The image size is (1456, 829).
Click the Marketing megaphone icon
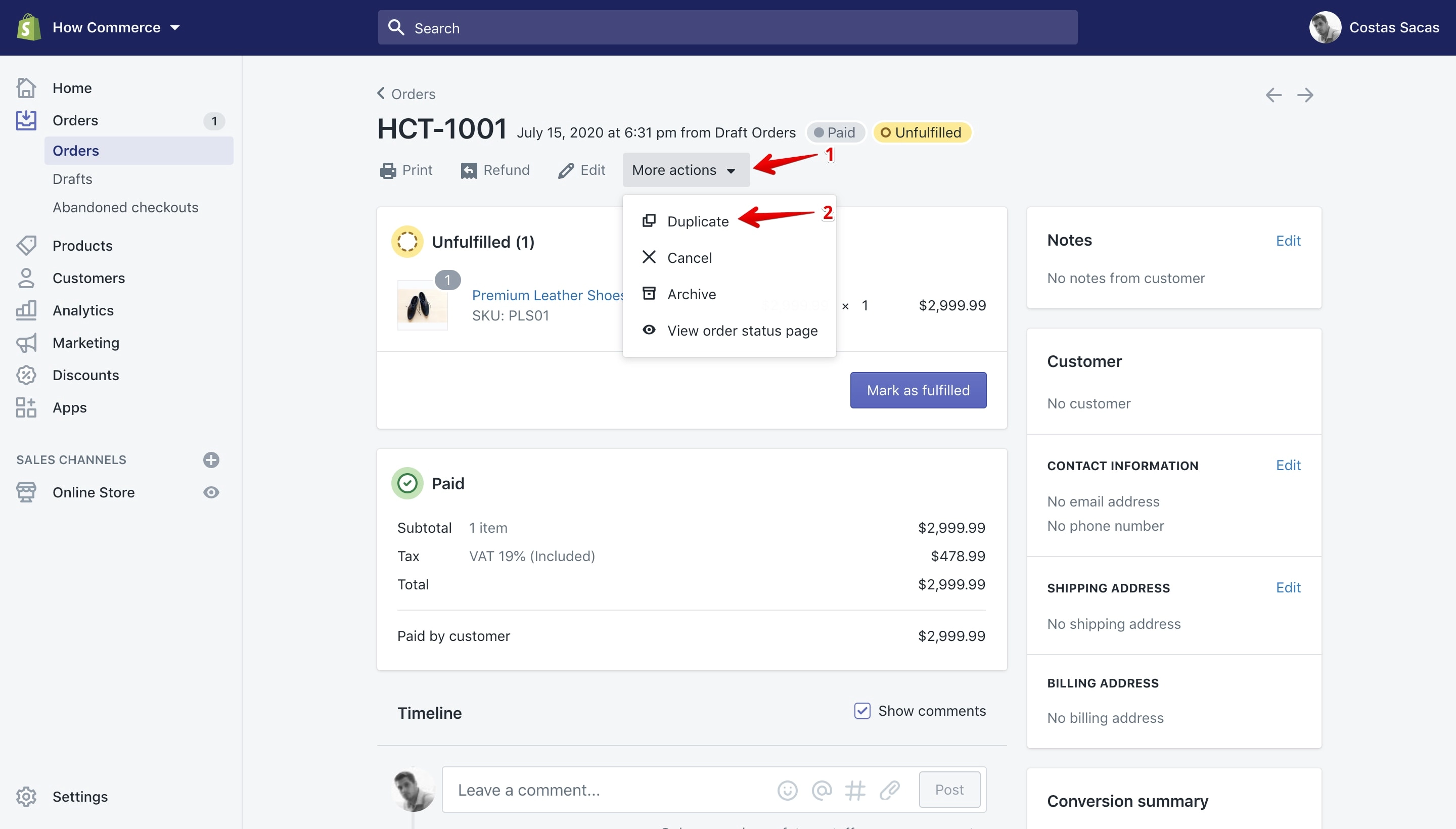click(x=26, y=343)
